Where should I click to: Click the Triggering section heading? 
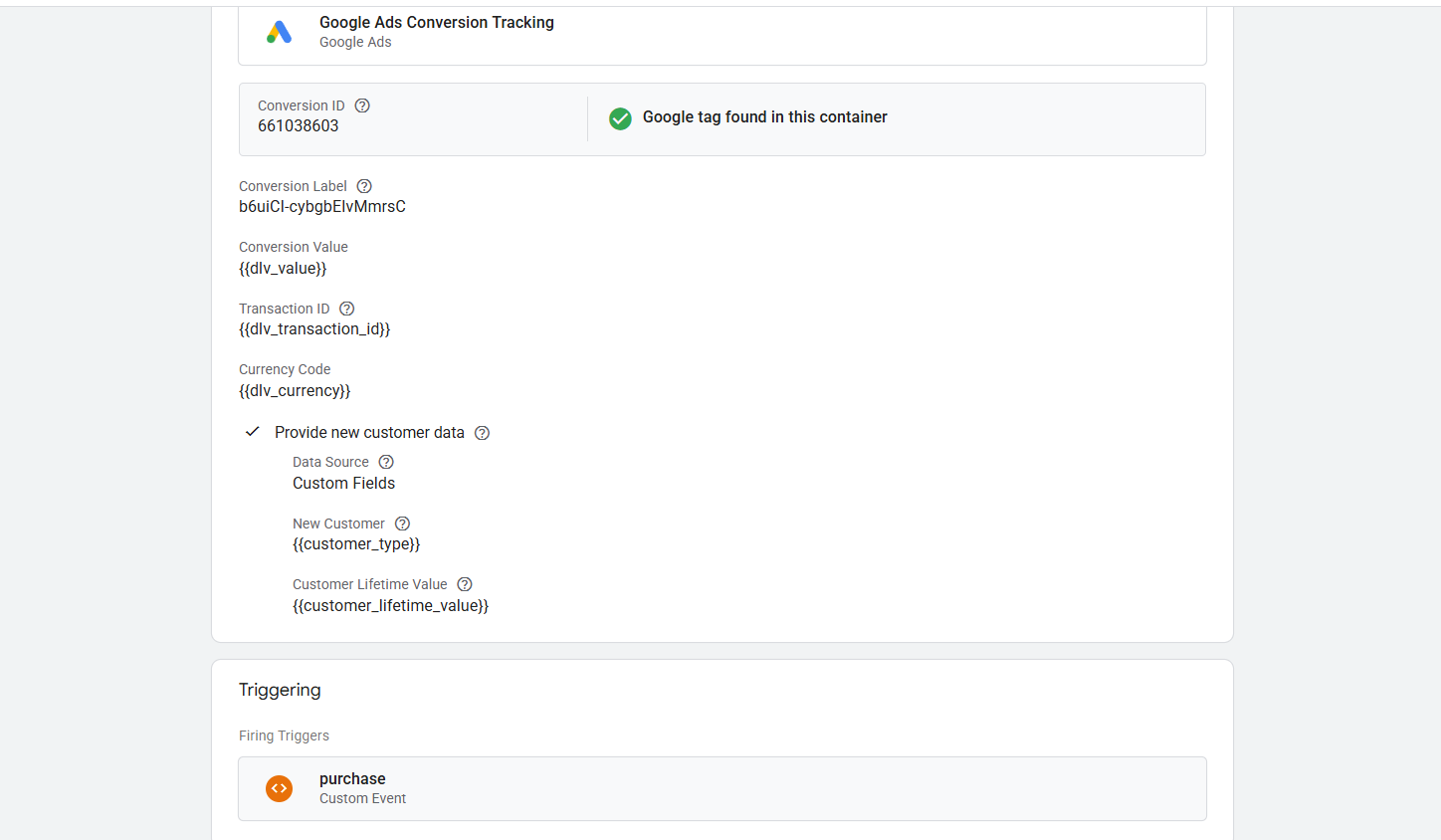(280, 691)
